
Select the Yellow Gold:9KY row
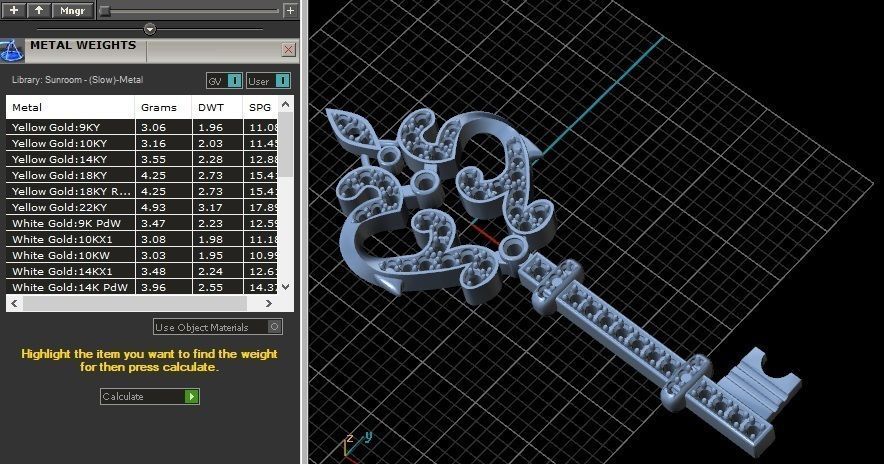[142, 127]
